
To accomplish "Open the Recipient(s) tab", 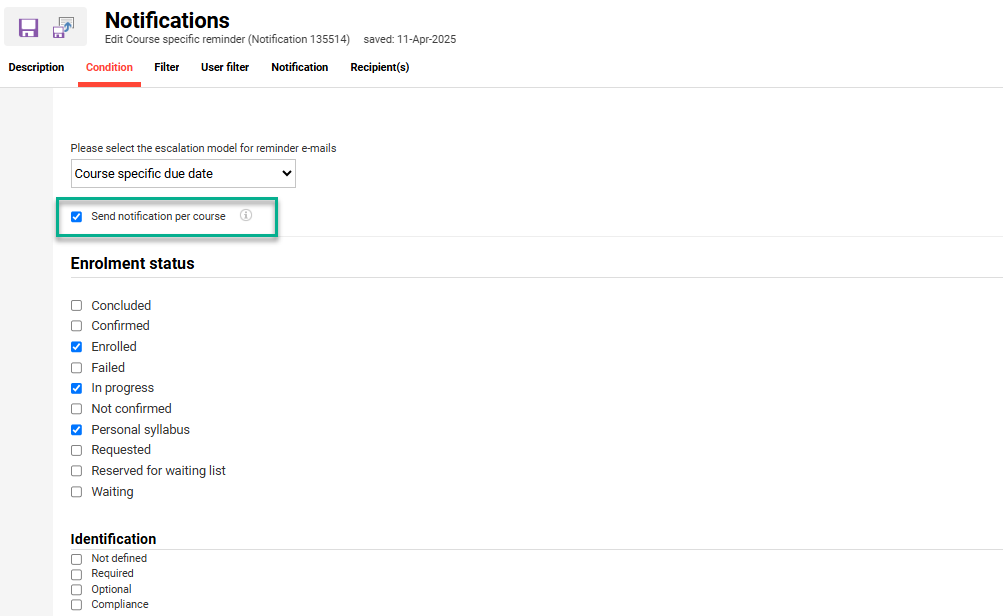I will (x=379, y=67).
